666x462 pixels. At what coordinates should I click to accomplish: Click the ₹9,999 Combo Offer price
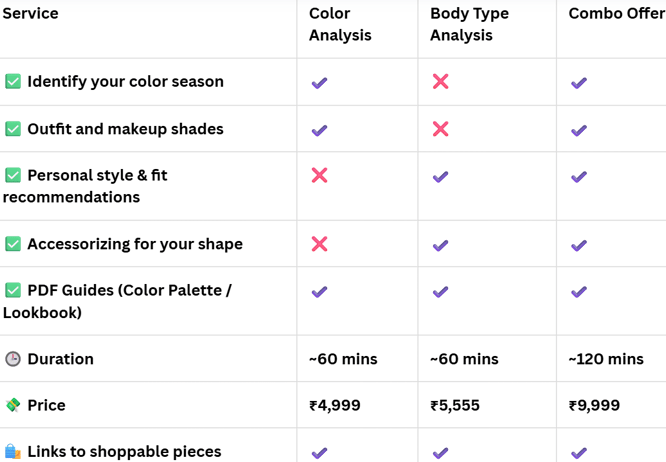tap(594, 405)
